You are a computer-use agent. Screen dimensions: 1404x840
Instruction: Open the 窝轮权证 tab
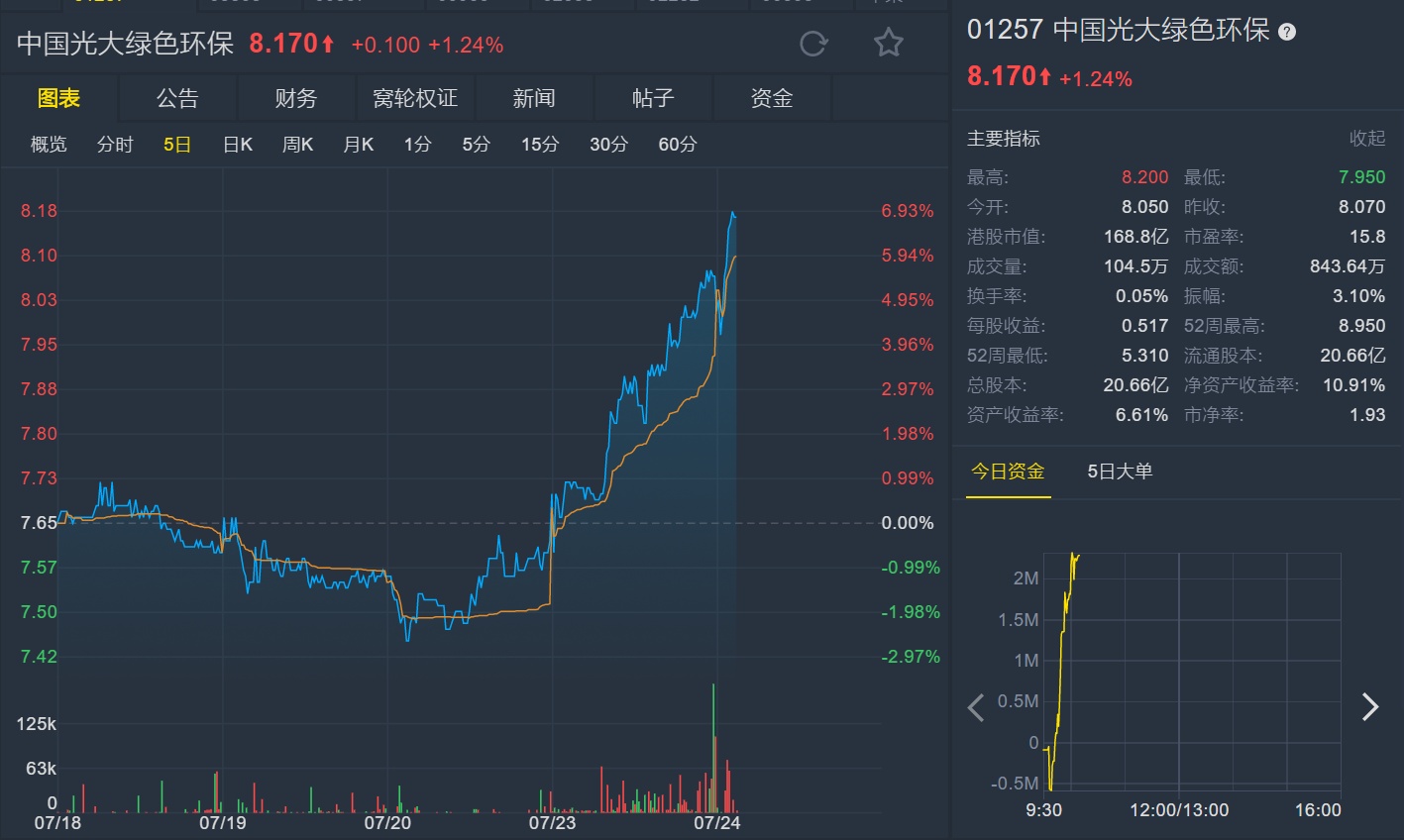pos(415,98)
